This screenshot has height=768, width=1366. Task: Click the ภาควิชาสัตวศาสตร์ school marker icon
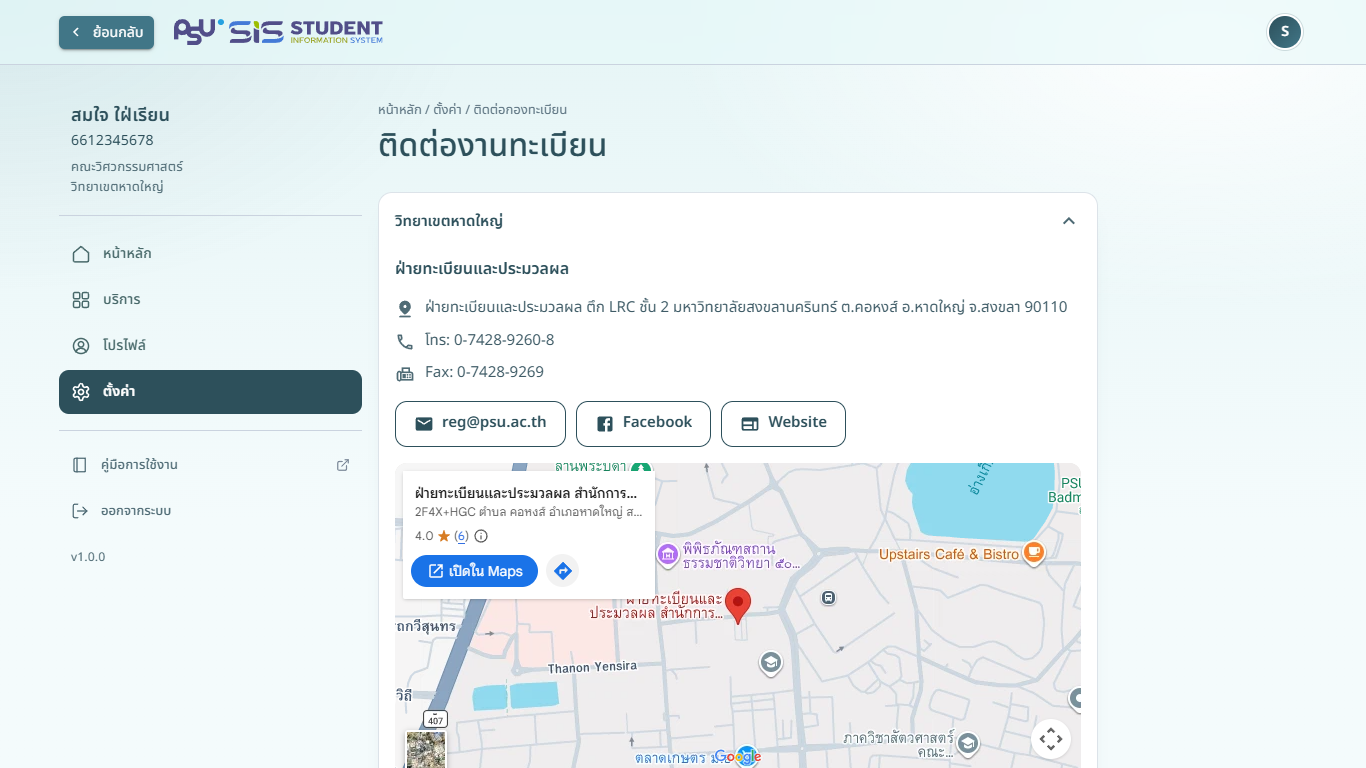(967, 743)
